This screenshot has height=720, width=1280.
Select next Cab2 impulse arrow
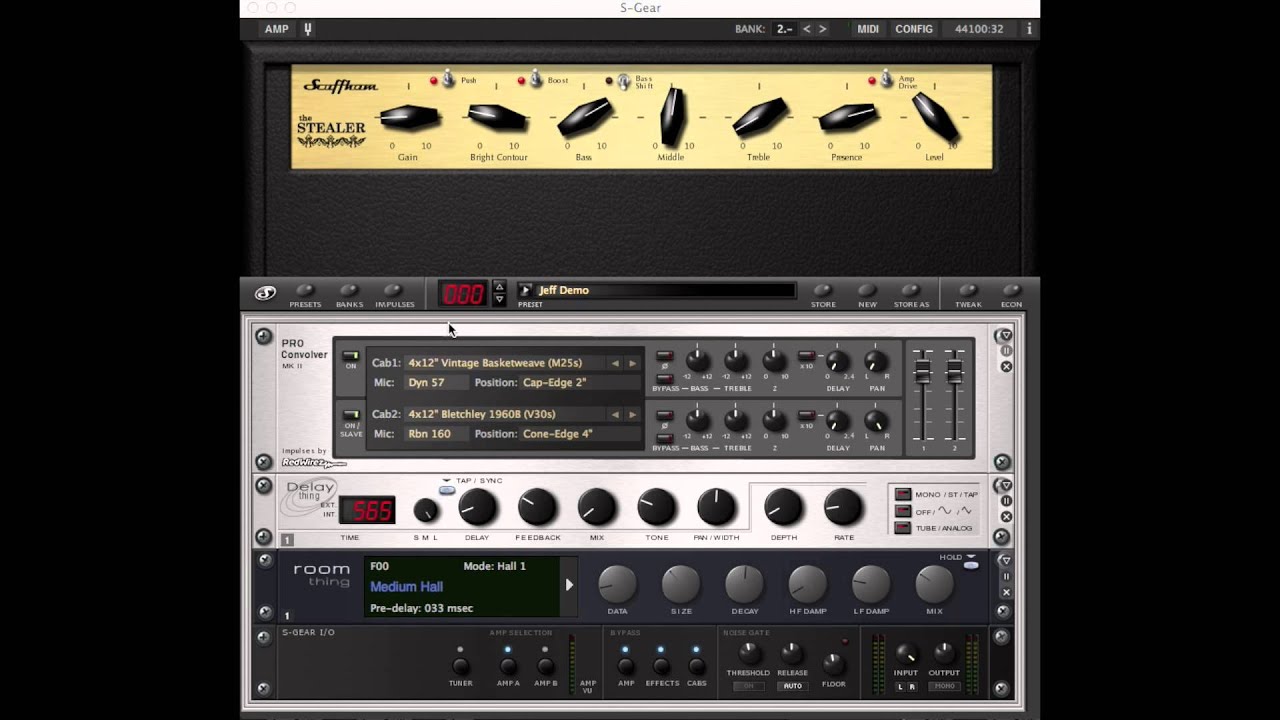(632, 414)
